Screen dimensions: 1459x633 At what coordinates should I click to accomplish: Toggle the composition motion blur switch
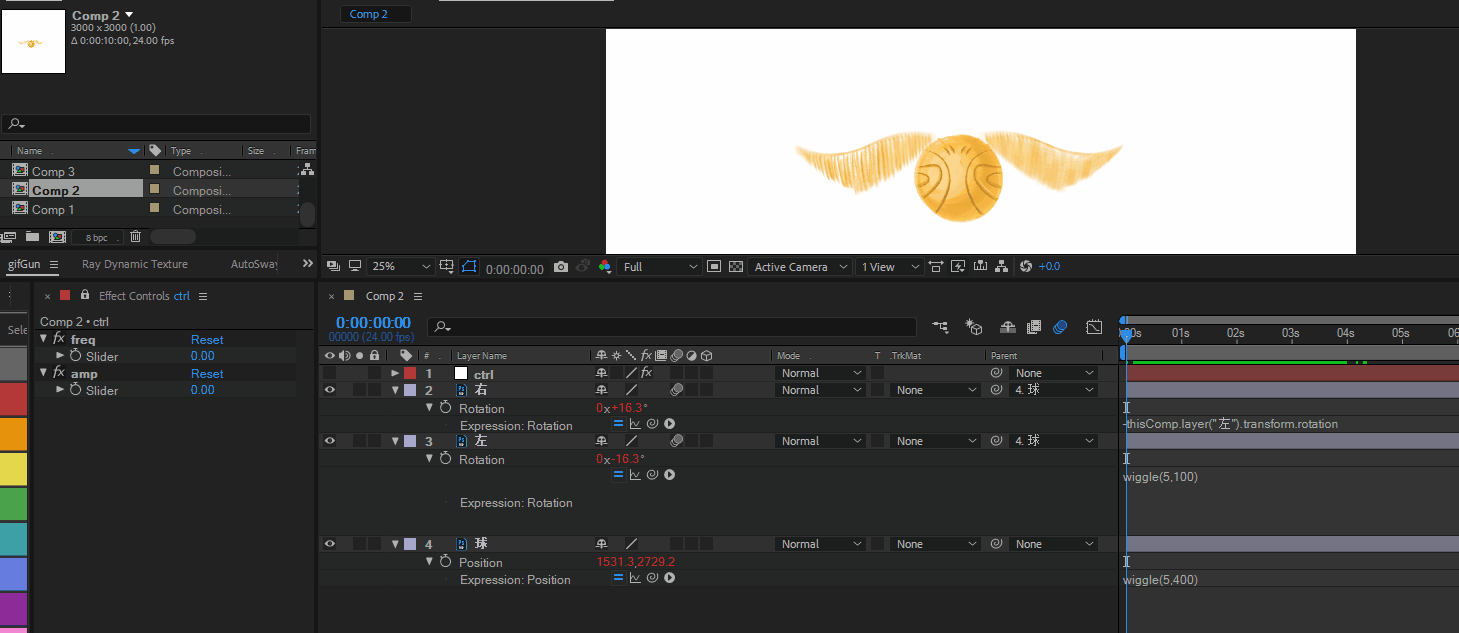click(x=1061, y=327)
